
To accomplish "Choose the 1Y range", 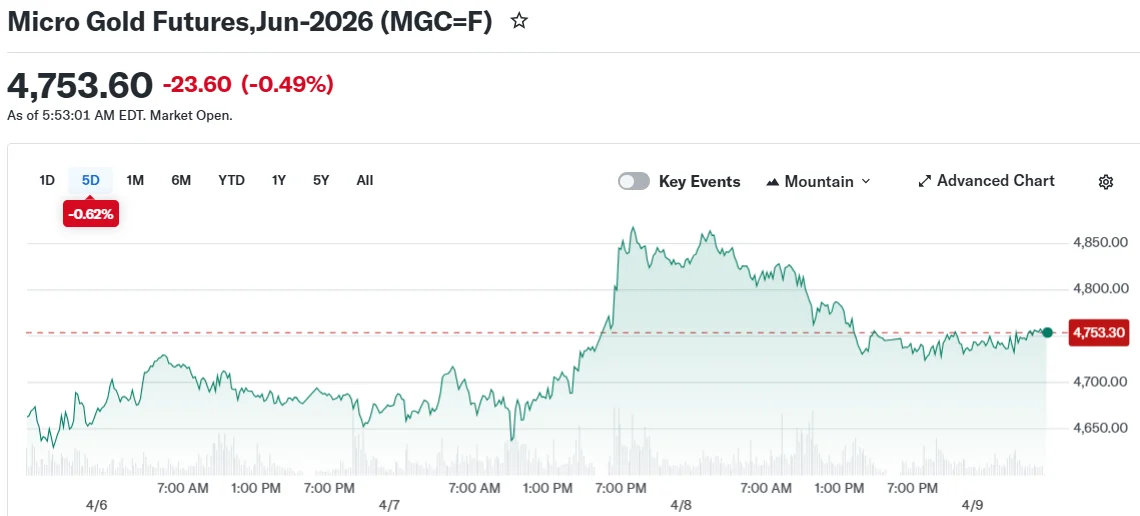I will point(279,180).
